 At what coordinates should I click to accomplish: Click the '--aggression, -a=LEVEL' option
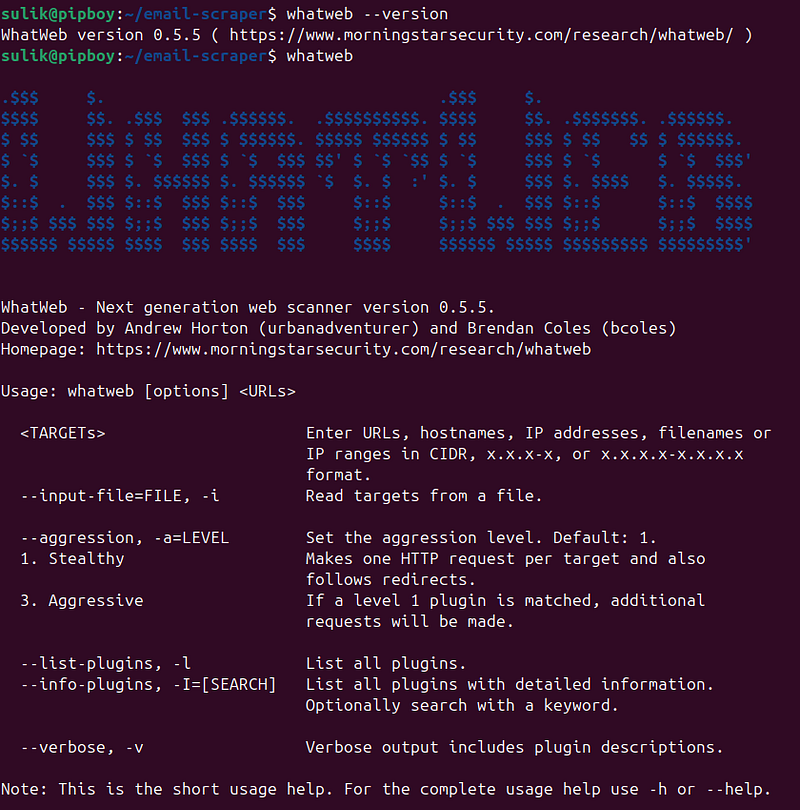click(x=124, y=538)
